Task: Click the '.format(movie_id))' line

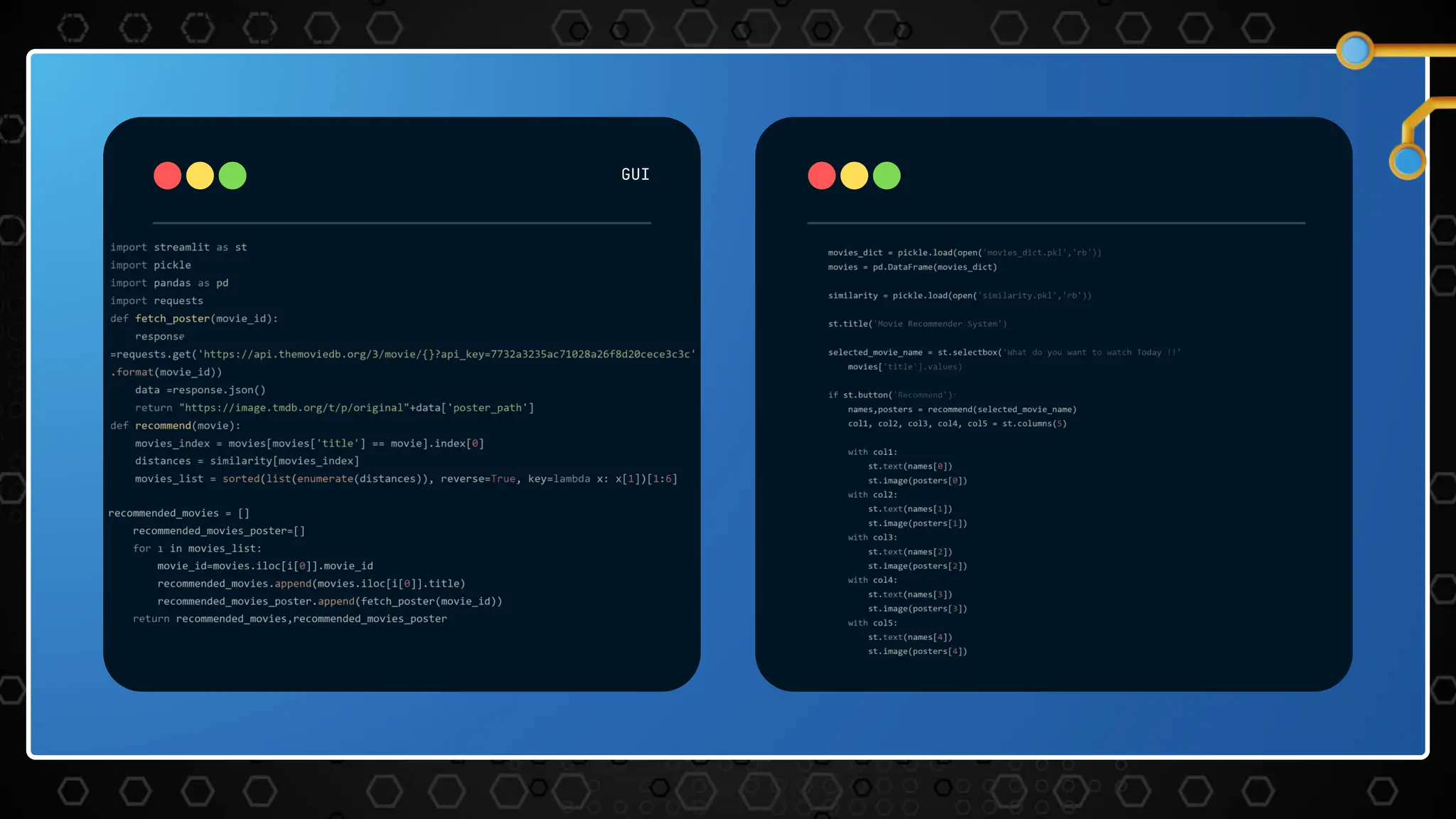Action: (166, 372)
